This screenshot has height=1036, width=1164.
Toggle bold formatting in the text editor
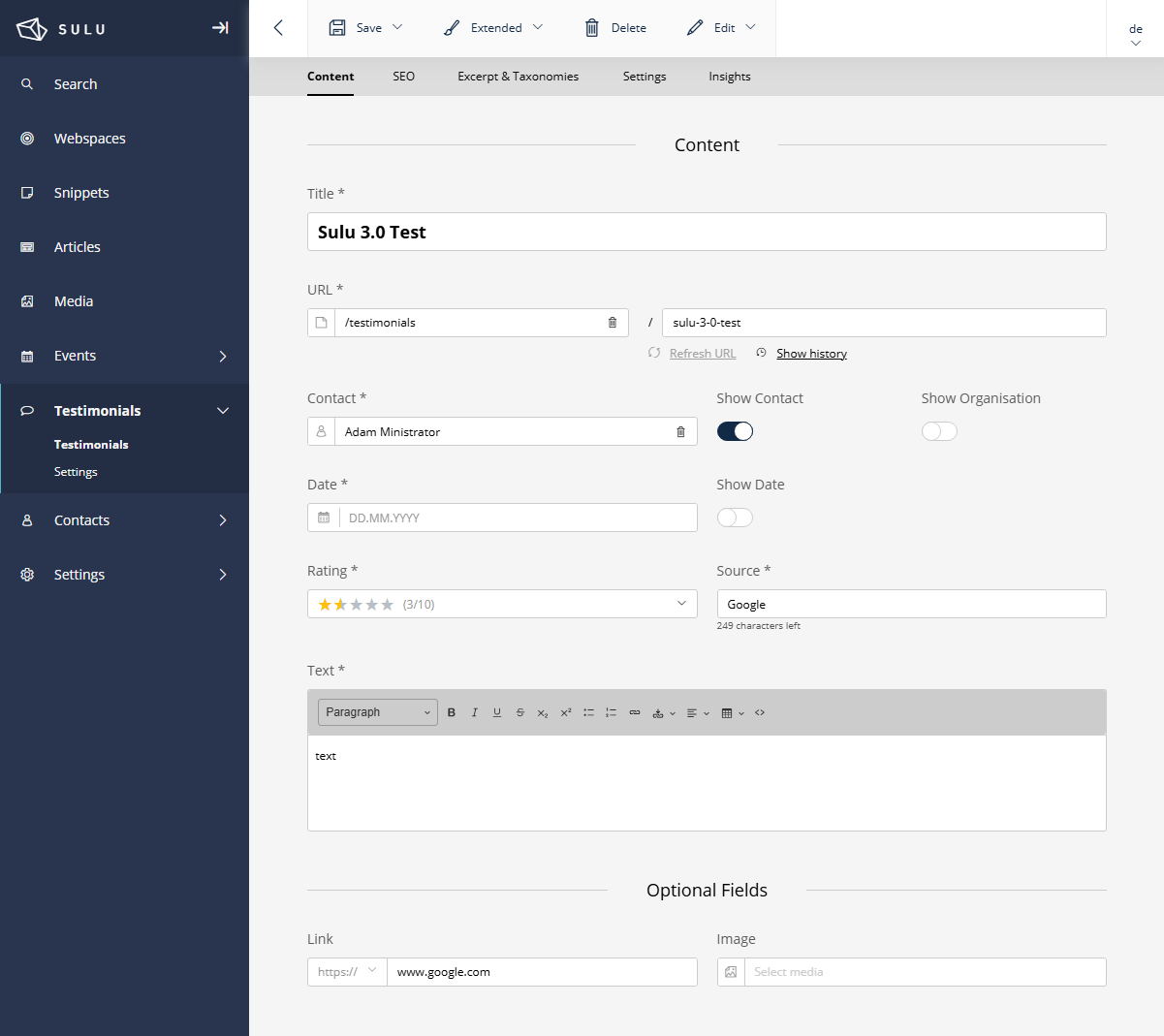[x=452, y=712]
